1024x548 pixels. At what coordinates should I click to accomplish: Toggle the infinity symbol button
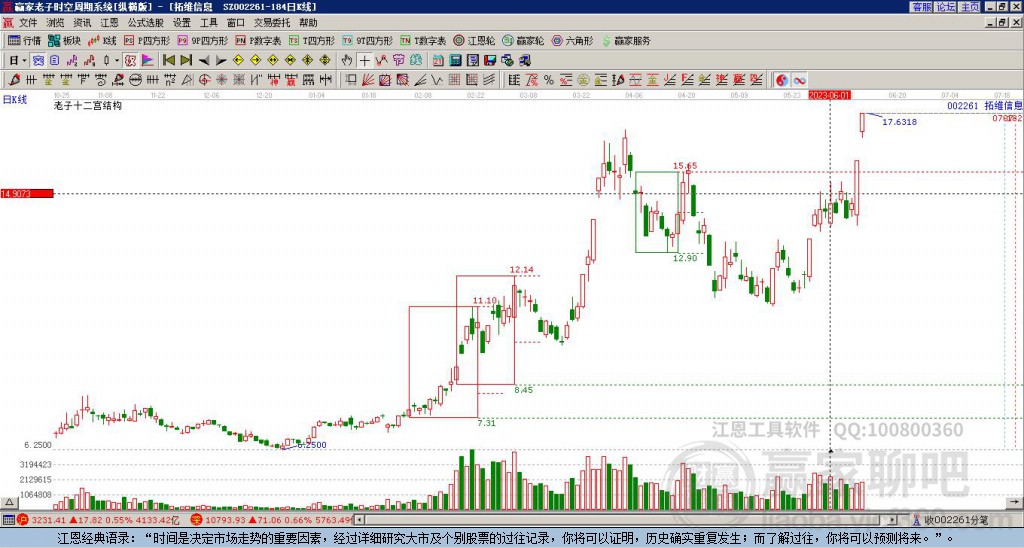[x=799, y=80]
